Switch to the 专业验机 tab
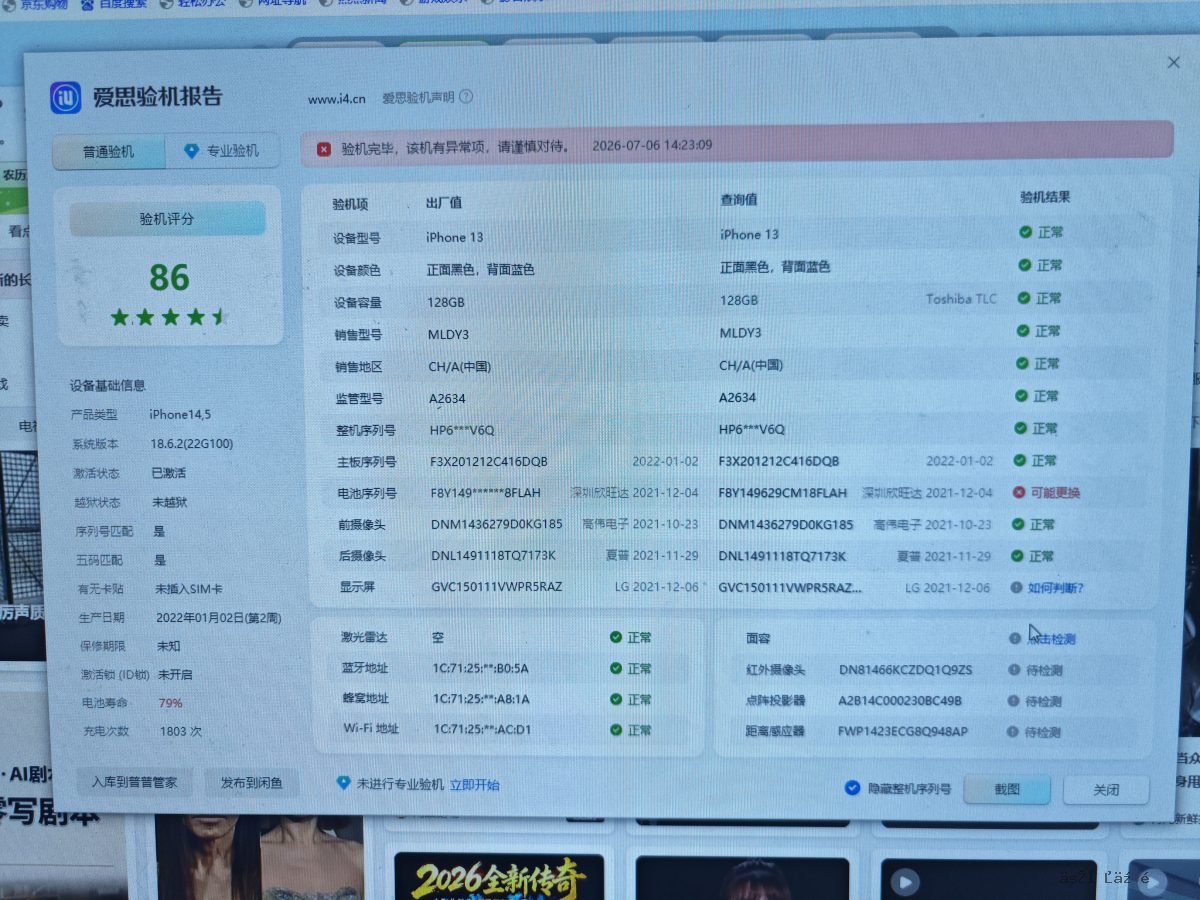Viewport: 1200px width, 900px height. (x=222, y=151)
